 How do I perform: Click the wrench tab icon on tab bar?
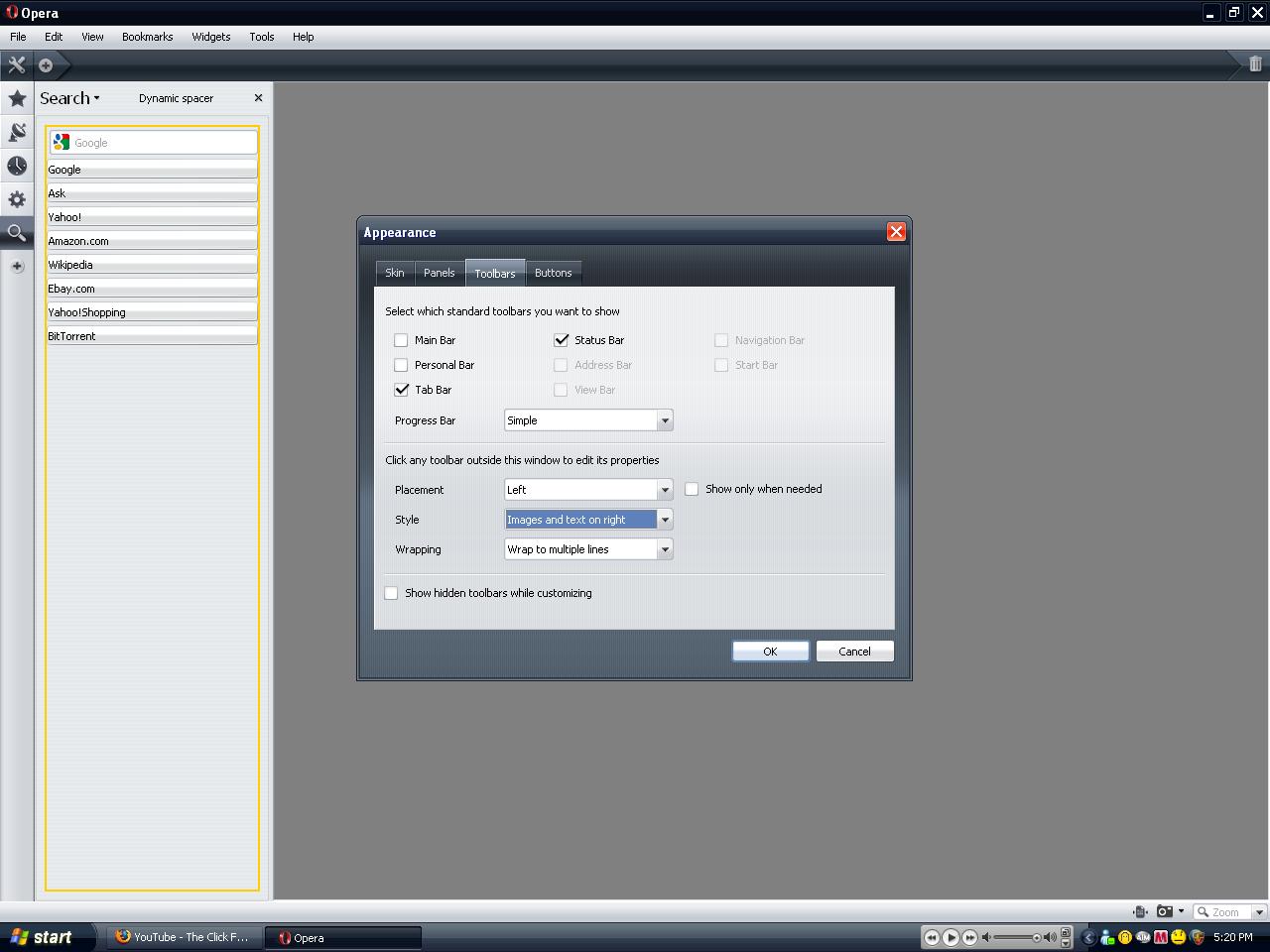tap(17, 65)
